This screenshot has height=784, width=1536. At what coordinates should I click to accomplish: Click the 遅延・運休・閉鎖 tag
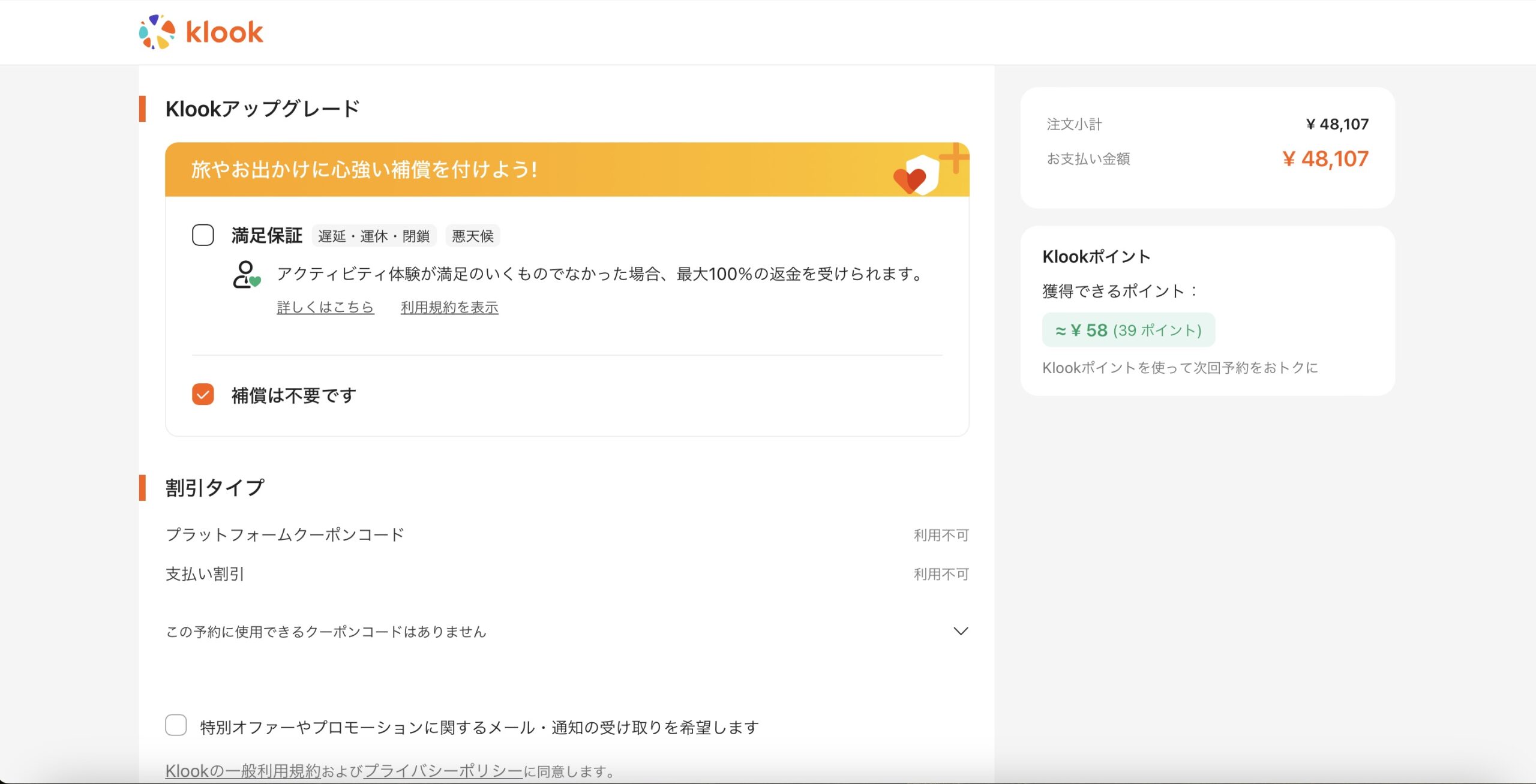click(374, 236)
